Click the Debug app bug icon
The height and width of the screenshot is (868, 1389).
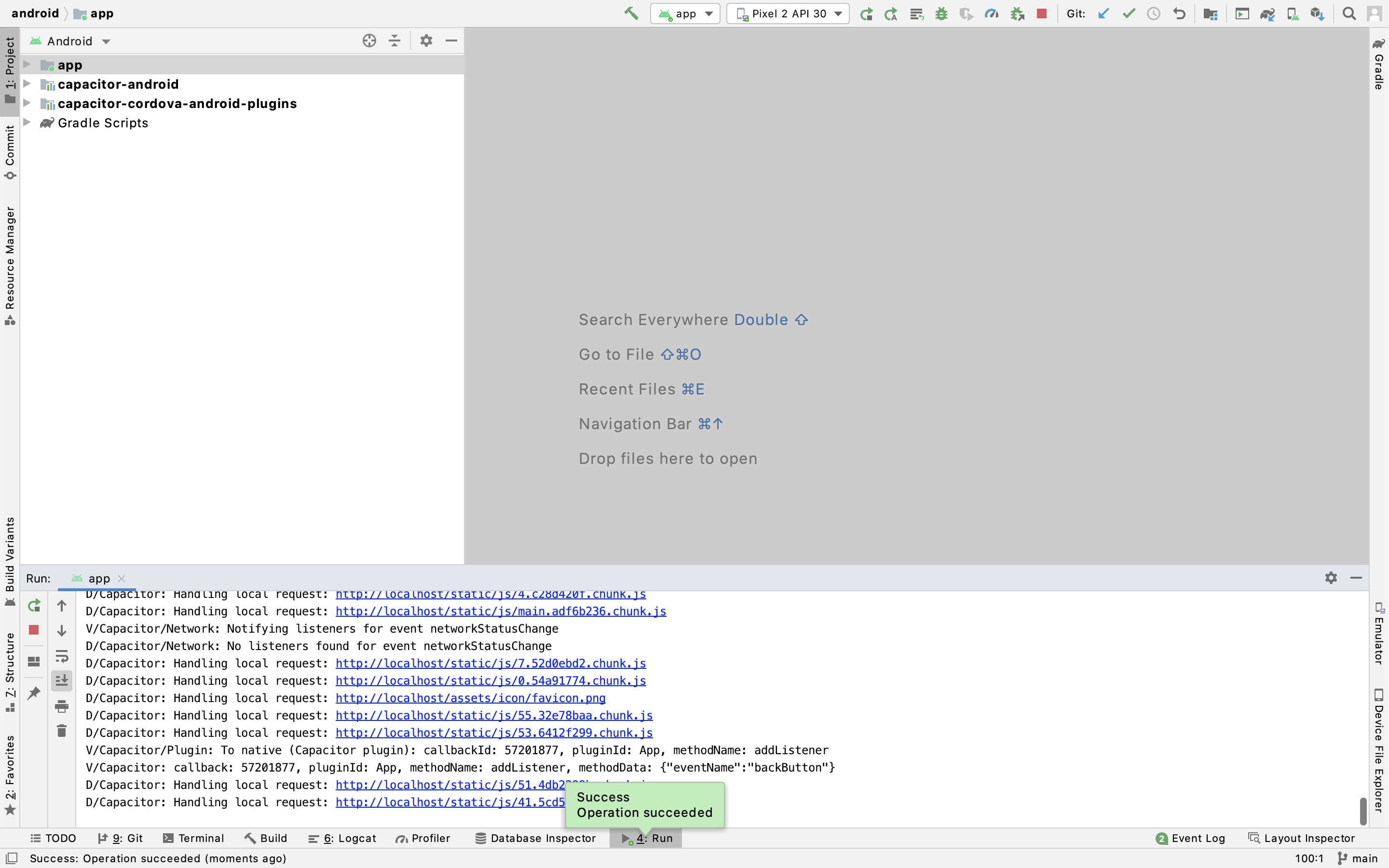941,13
